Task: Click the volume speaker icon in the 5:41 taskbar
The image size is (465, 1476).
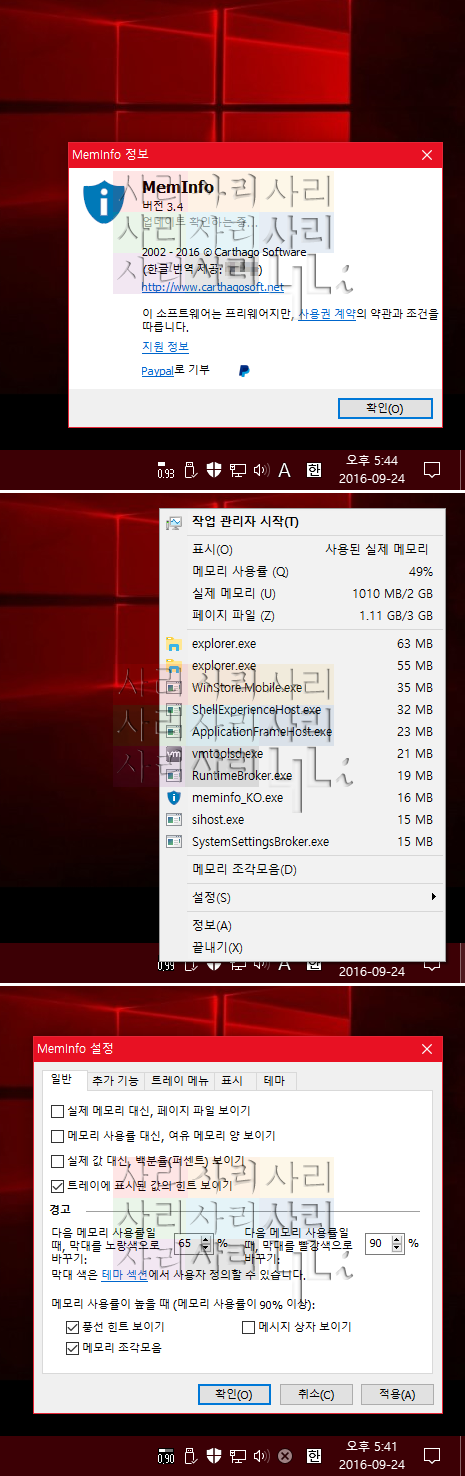Action: [261, 1456]
